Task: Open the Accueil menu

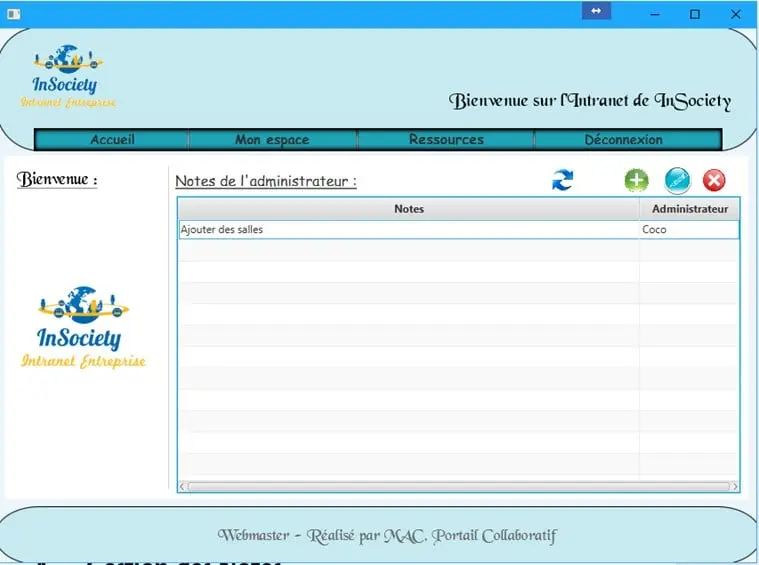Action: point(112,140)
